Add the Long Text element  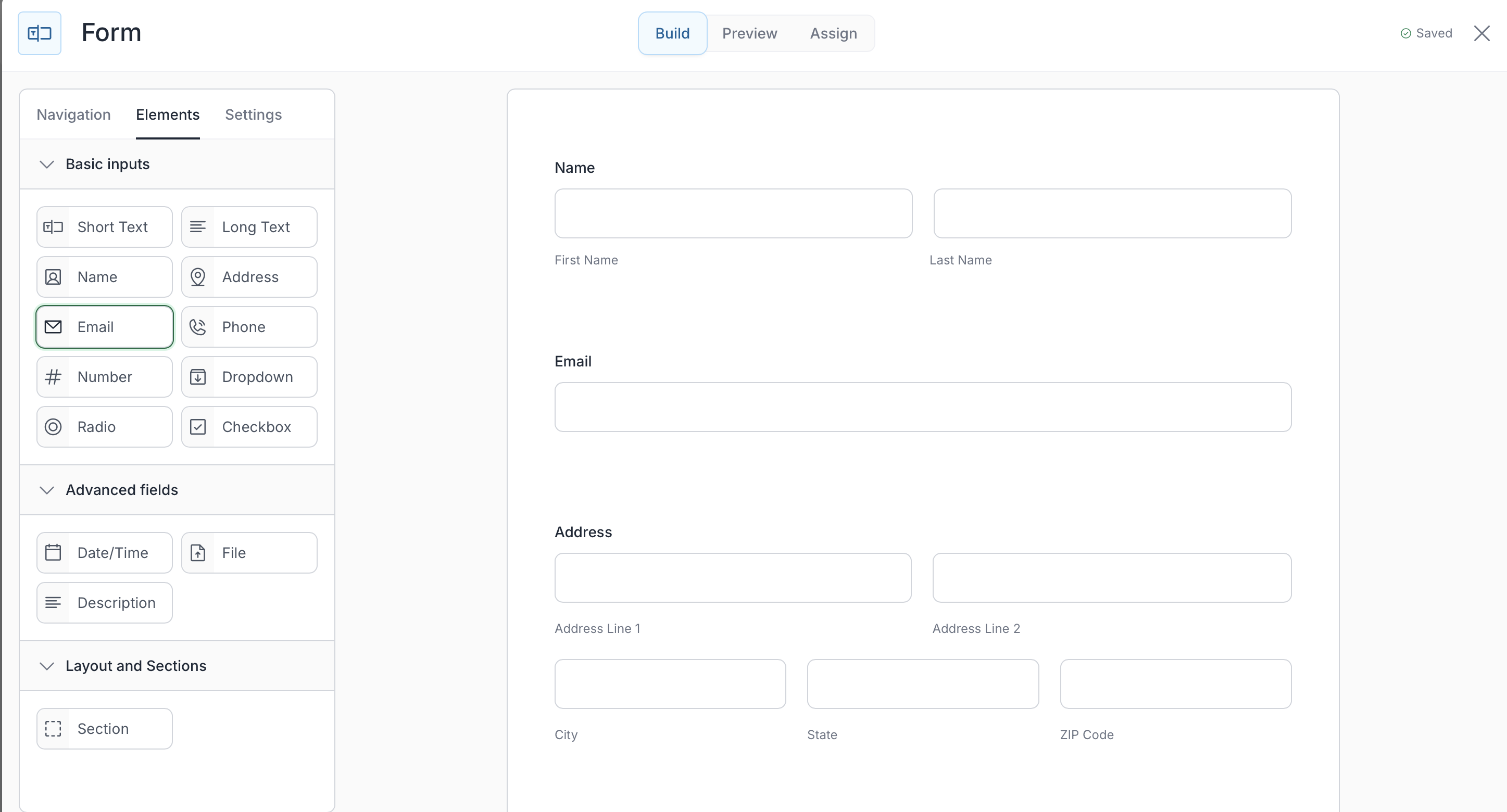tap(249, 227)
